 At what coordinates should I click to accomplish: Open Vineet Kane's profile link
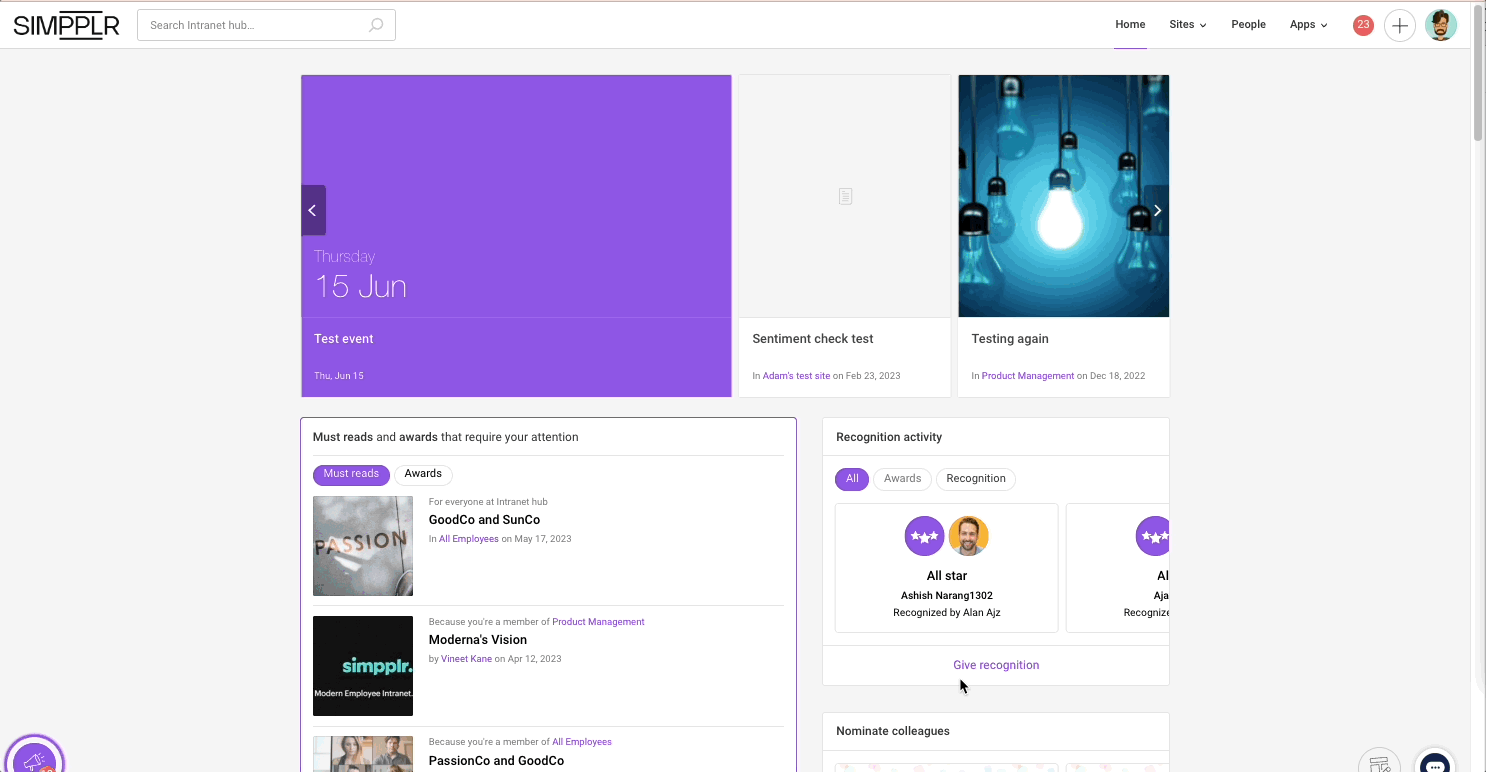click(x=466, y=659)
